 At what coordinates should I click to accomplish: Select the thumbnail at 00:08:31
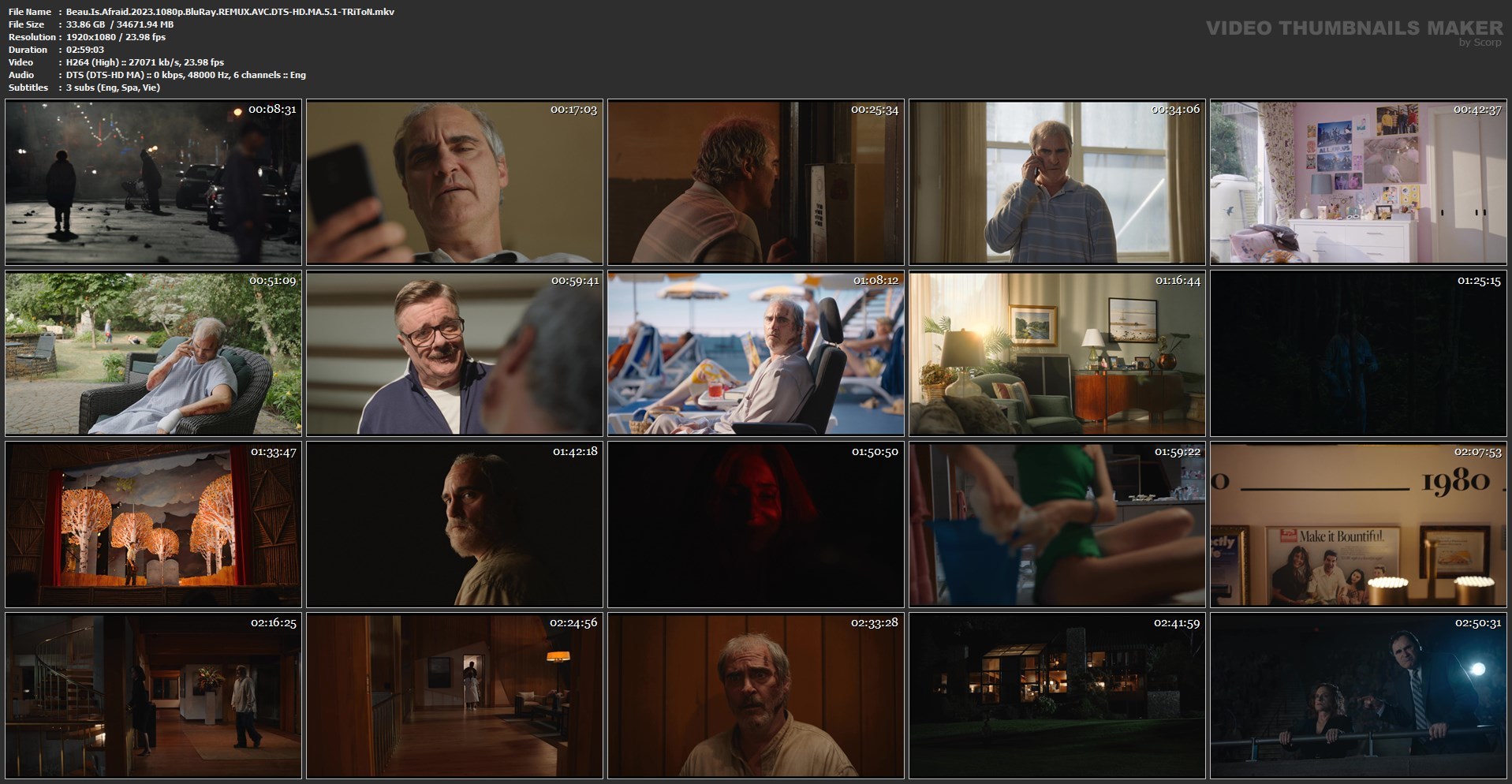tap(153, 182)
